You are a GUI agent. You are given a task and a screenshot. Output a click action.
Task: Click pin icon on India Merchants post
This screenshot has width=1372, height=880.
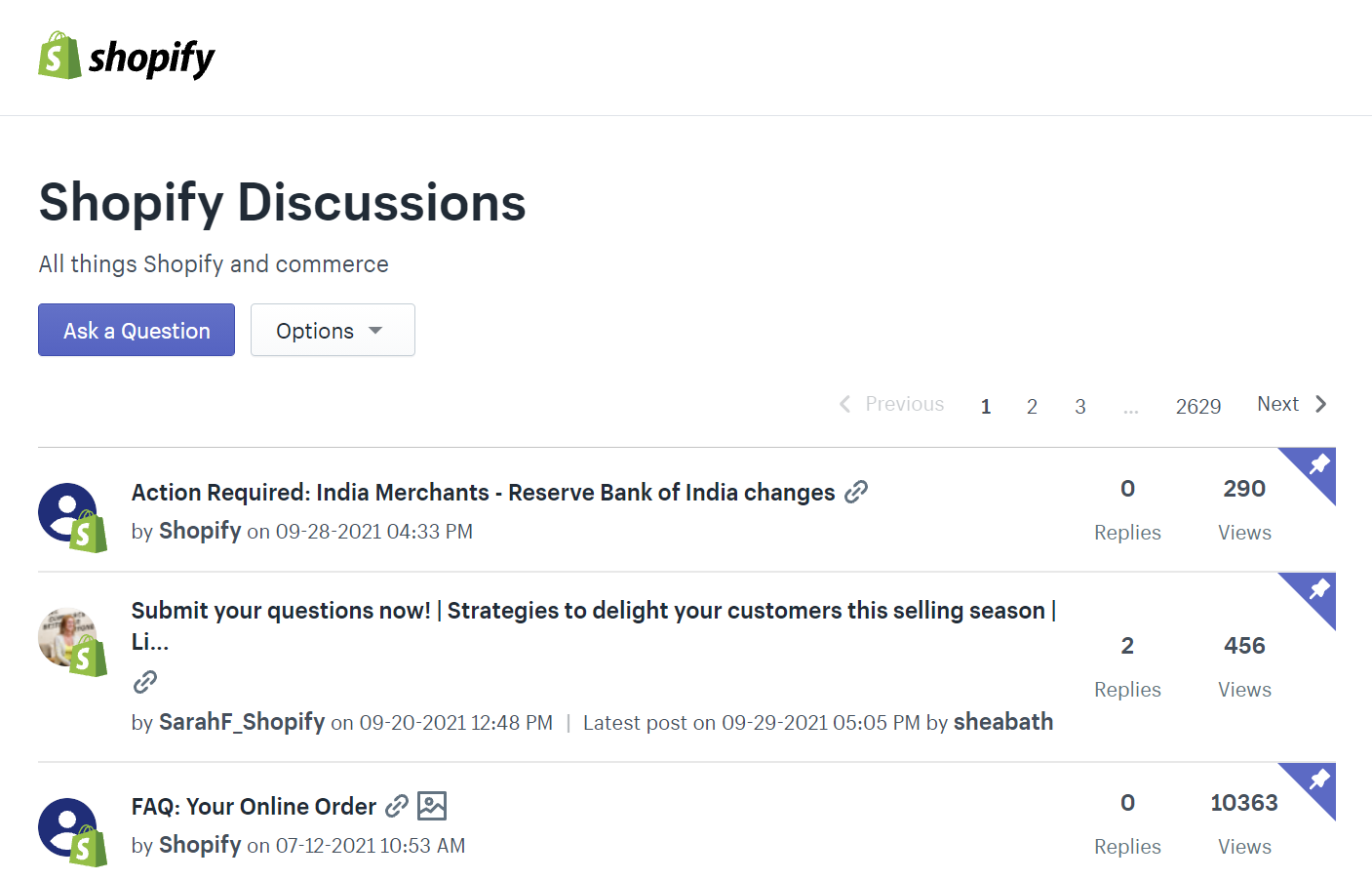1318,464
